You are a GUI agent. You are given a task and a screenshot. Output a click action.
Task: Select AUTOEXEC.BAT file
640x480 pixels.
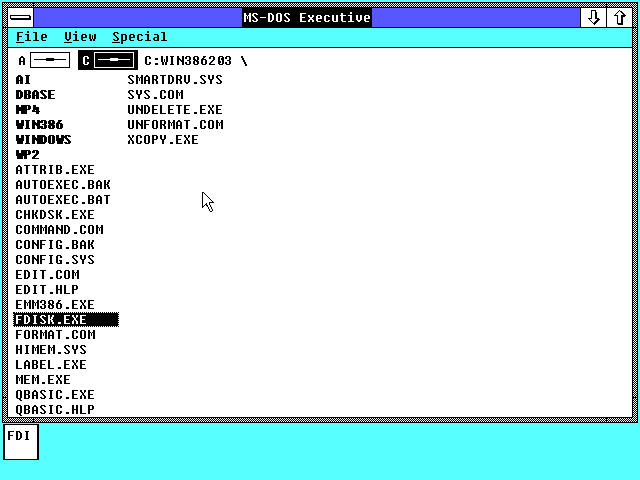(x=63, y=200)
